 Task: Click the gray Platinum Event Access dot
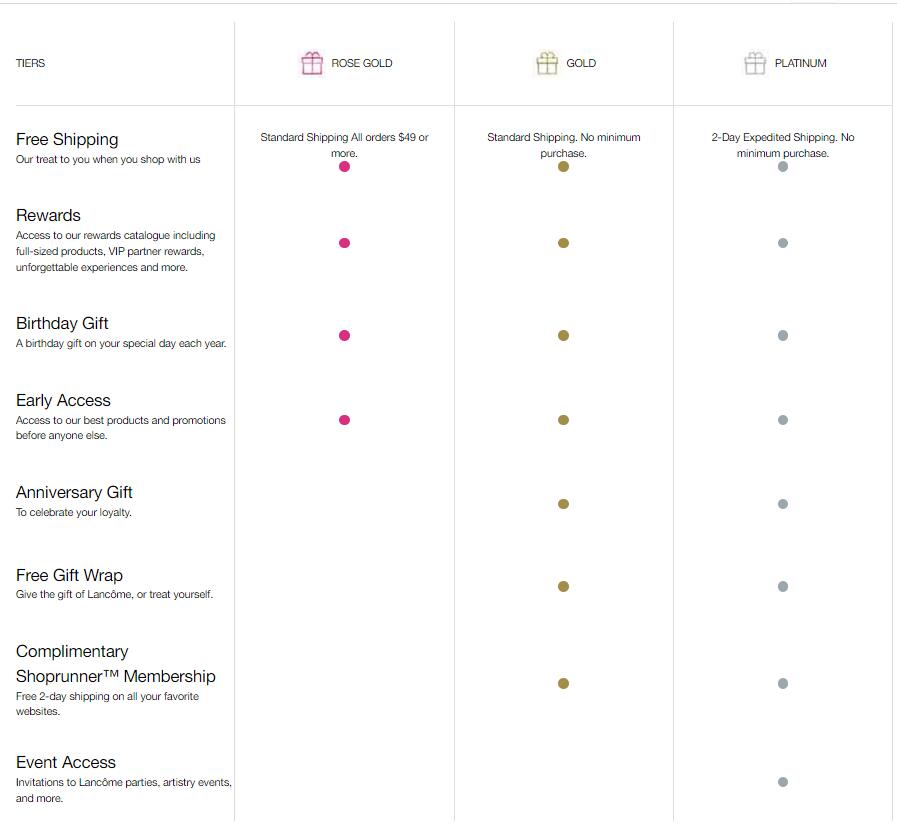pos(783,782)
